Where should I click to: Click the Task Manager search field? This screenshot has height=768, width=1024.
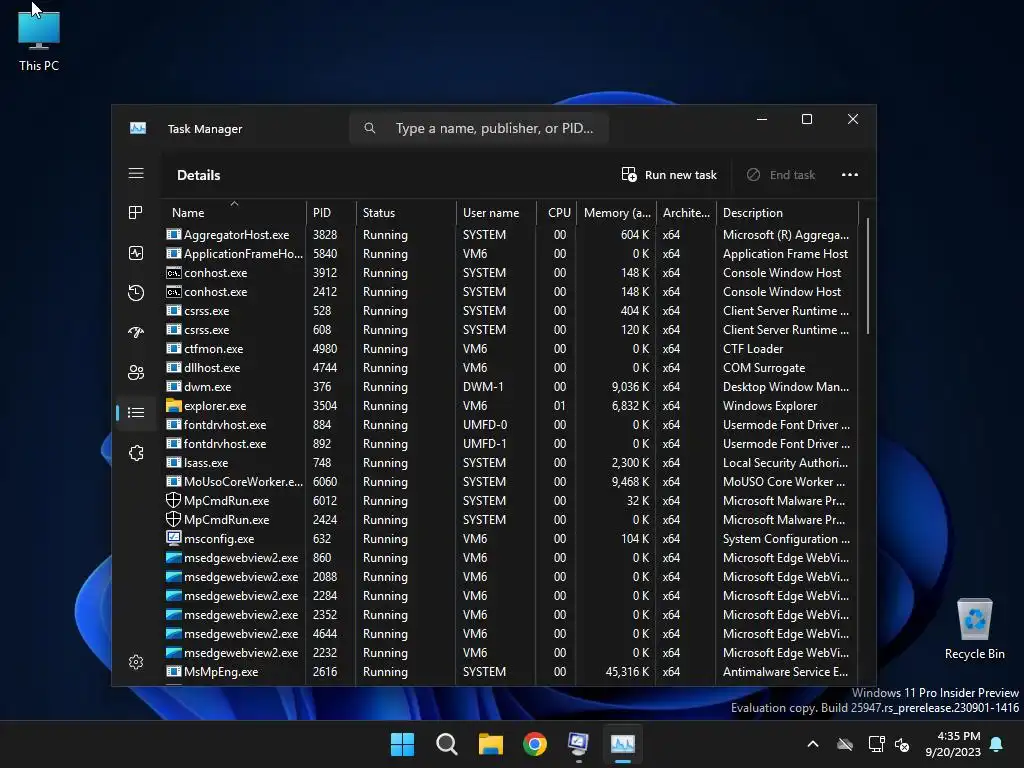[479, 128]
